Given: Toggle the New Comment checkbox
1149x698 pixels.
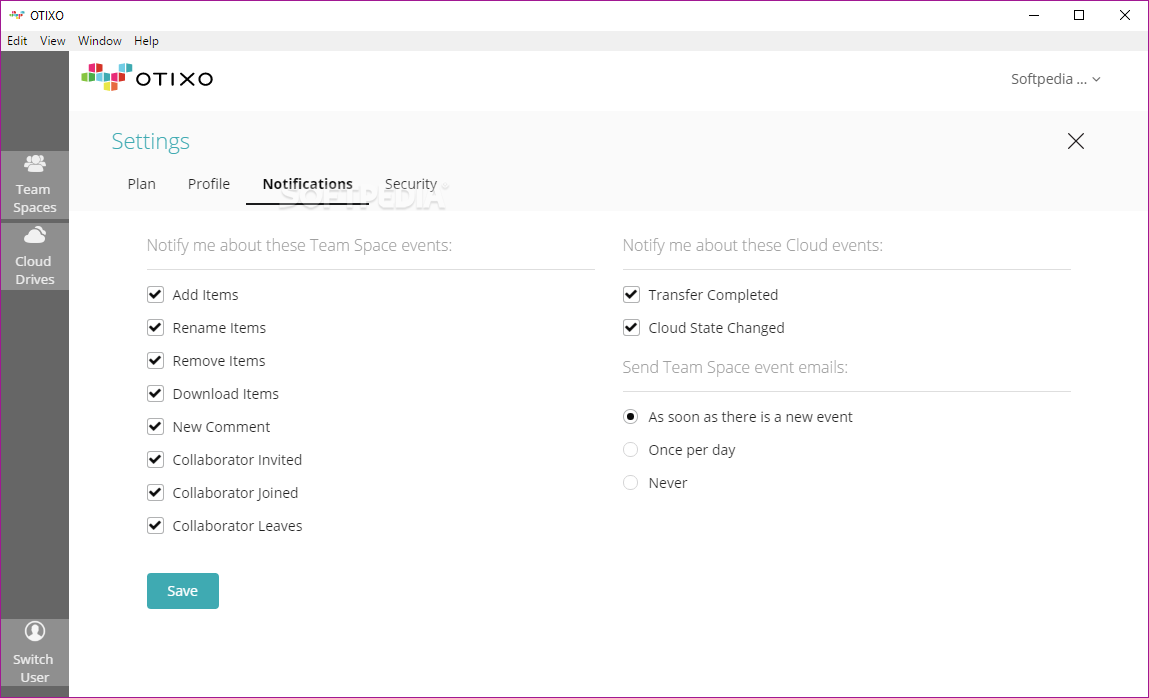Looking at the screenshot, I should tap(155, 426).
